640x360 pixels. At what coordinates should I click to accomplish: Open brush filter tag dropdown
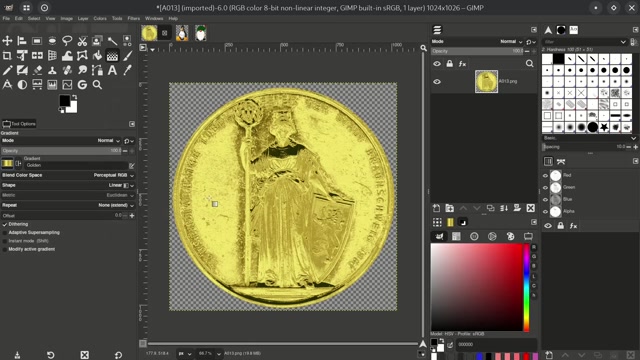[x=623, y=42]
